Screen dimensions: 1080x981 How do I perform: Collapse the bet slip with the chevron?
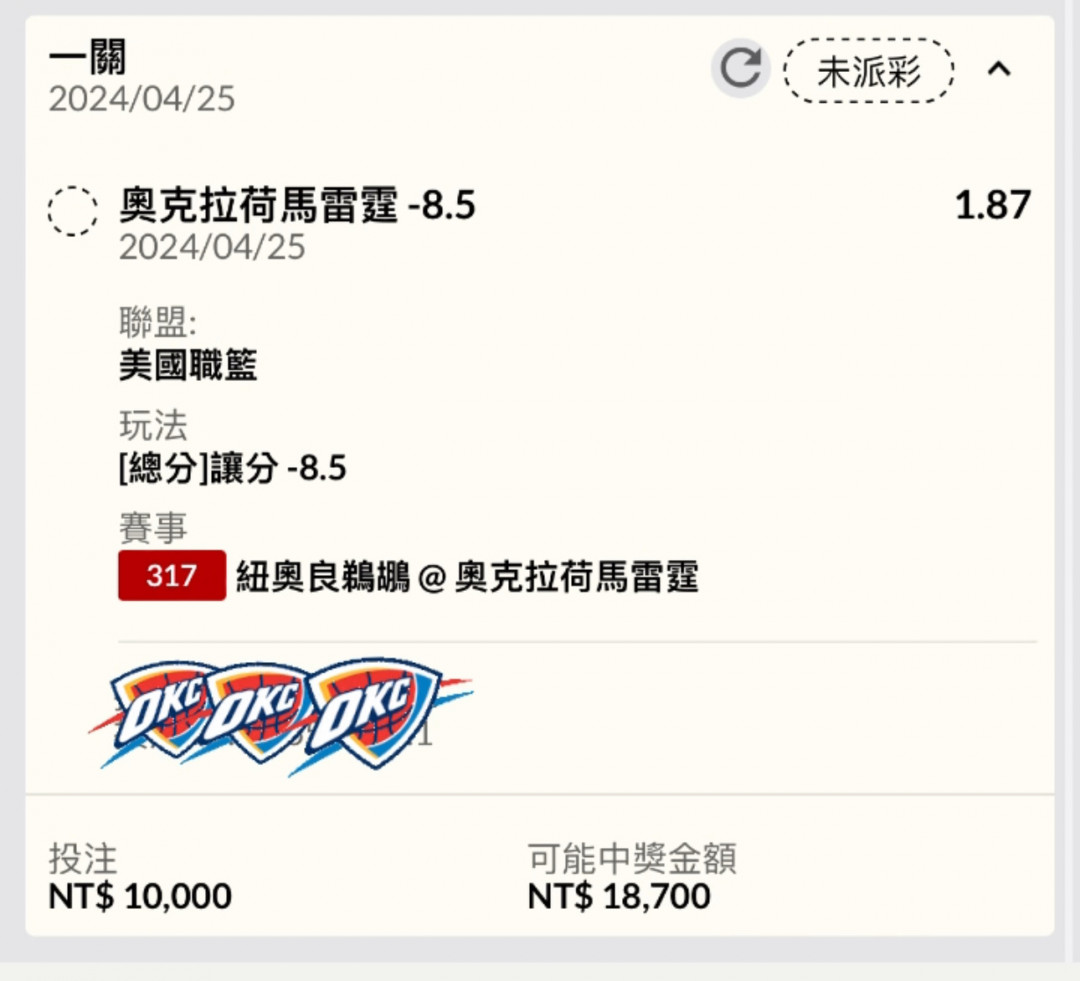point(999,69)
